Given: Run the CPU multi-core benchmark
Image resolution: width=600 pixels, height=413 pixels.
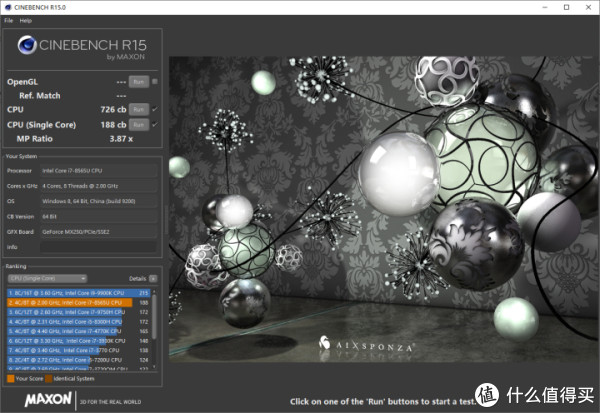Looking at the screenshot, I should 139,109.
